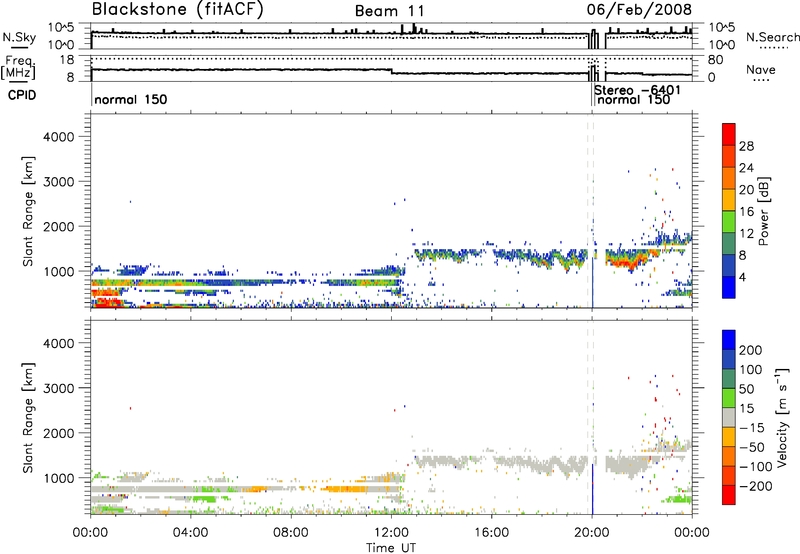The image size is (800, 554).
Task: Click "Slant Range [km]" label of the Velocity panel
Action: tap(28, 417)
